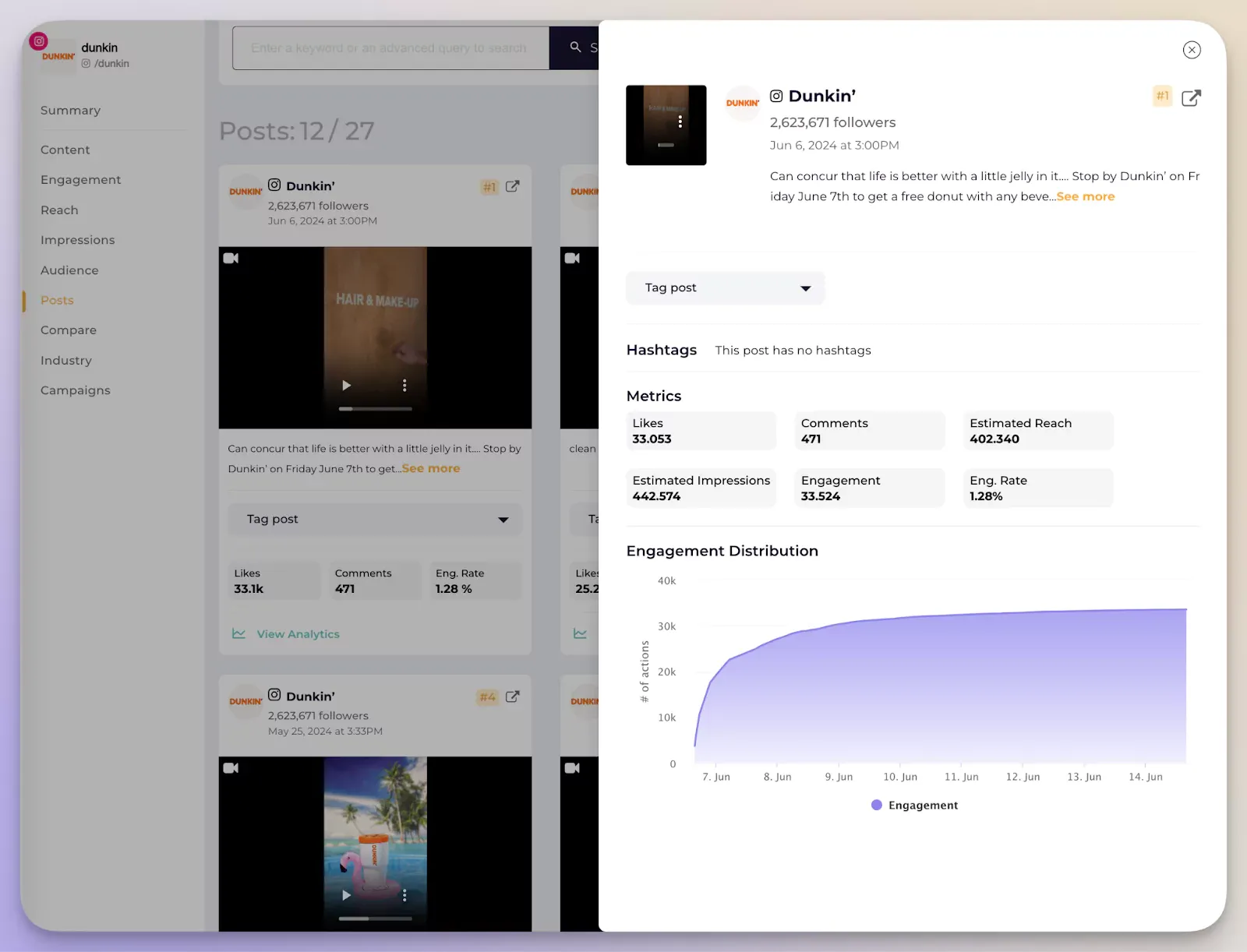Open the video thumbnail in detail panel

(666, 125)
